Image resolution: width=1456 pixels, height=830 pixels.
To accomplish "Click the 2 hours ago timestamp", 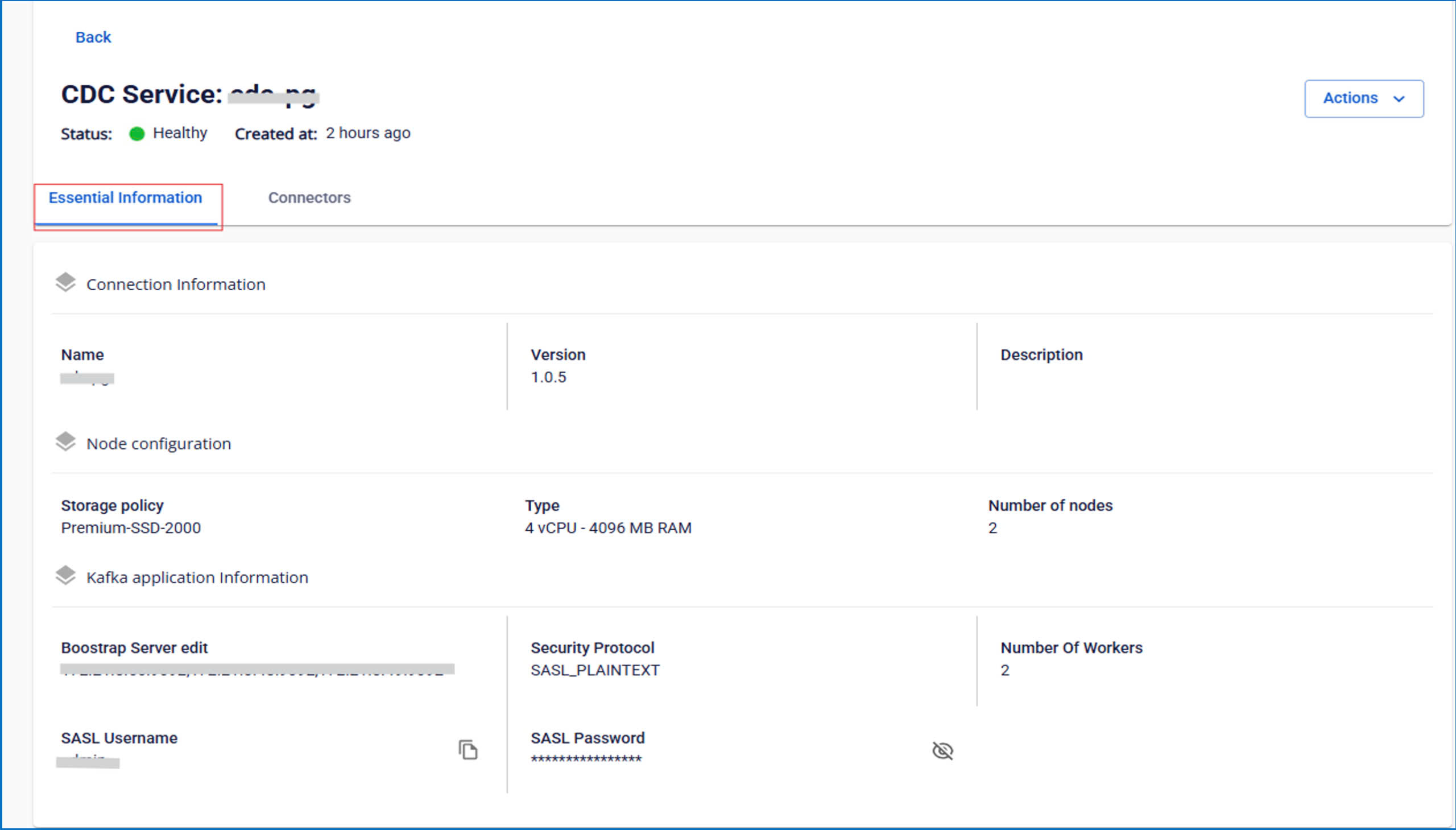I will [368, 133].
